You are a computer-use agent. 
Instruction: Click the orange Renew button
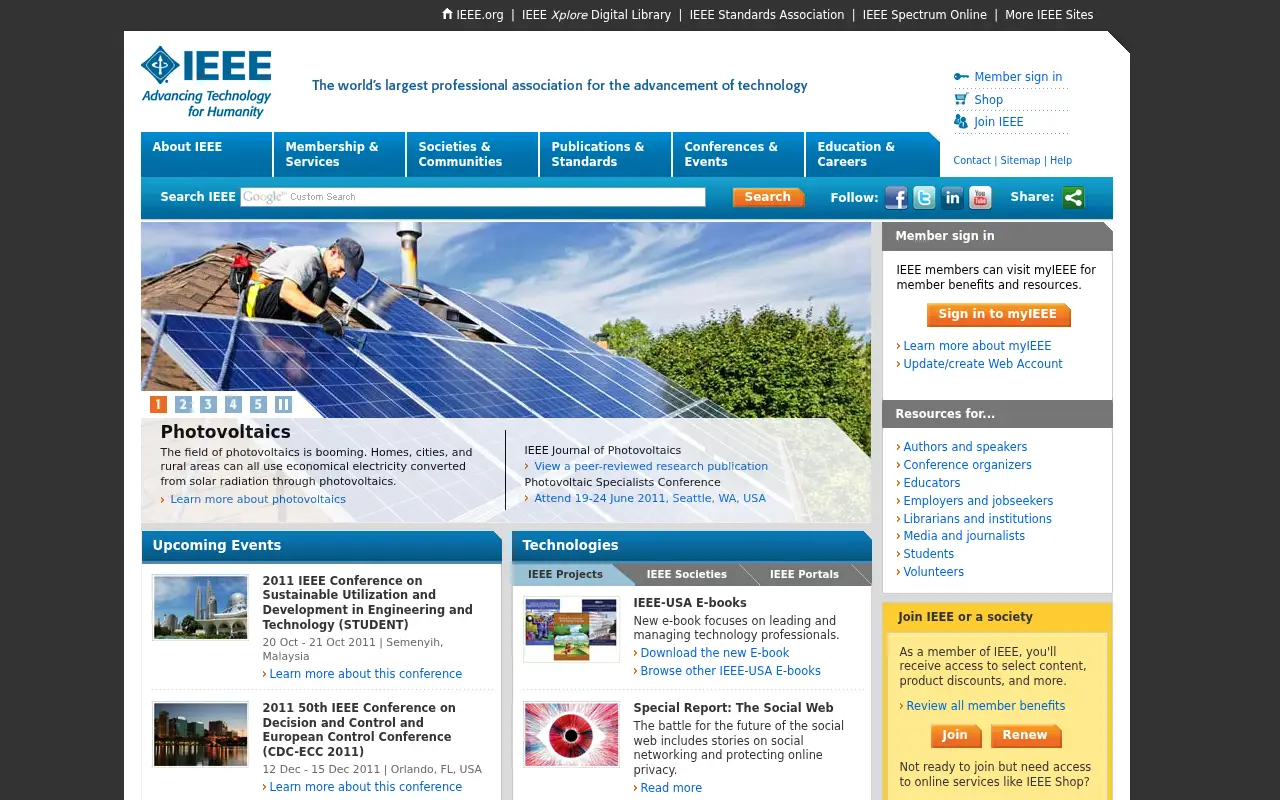1025,735
